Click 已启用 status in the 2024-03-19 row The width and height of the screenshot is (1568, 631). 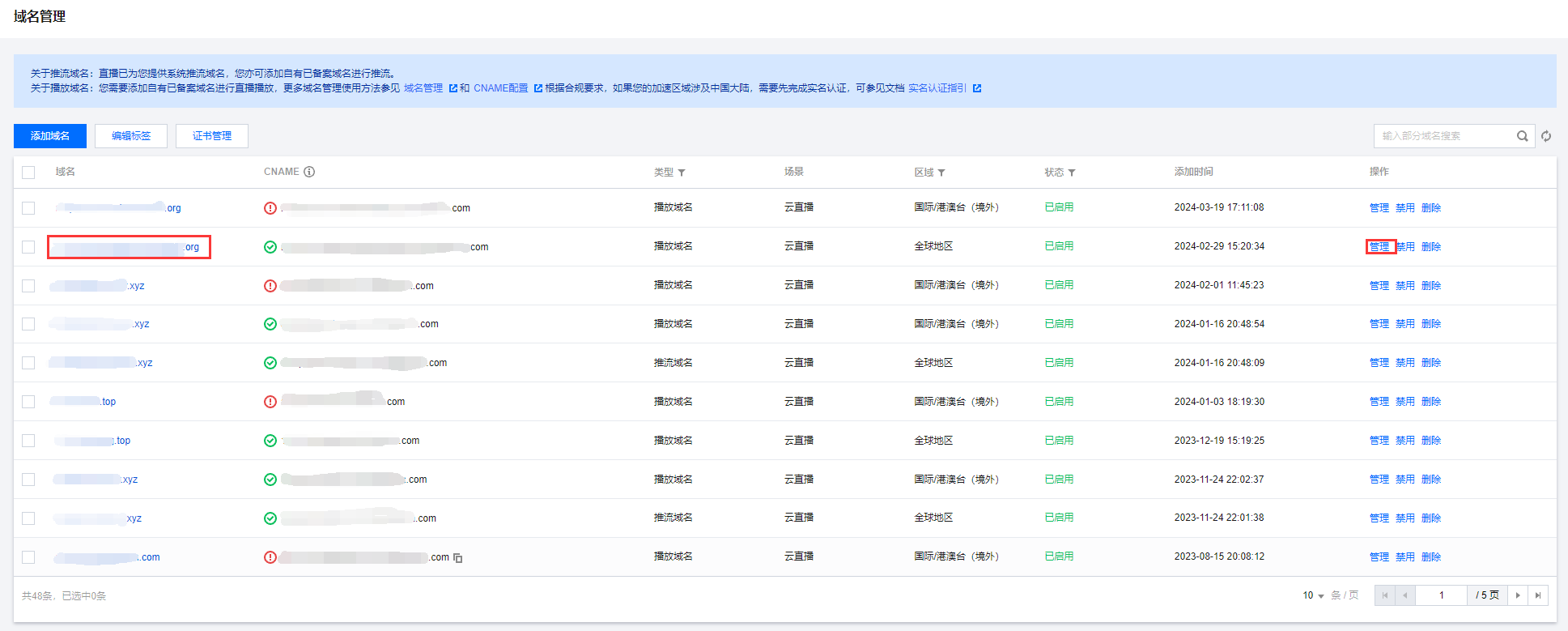1059,207
